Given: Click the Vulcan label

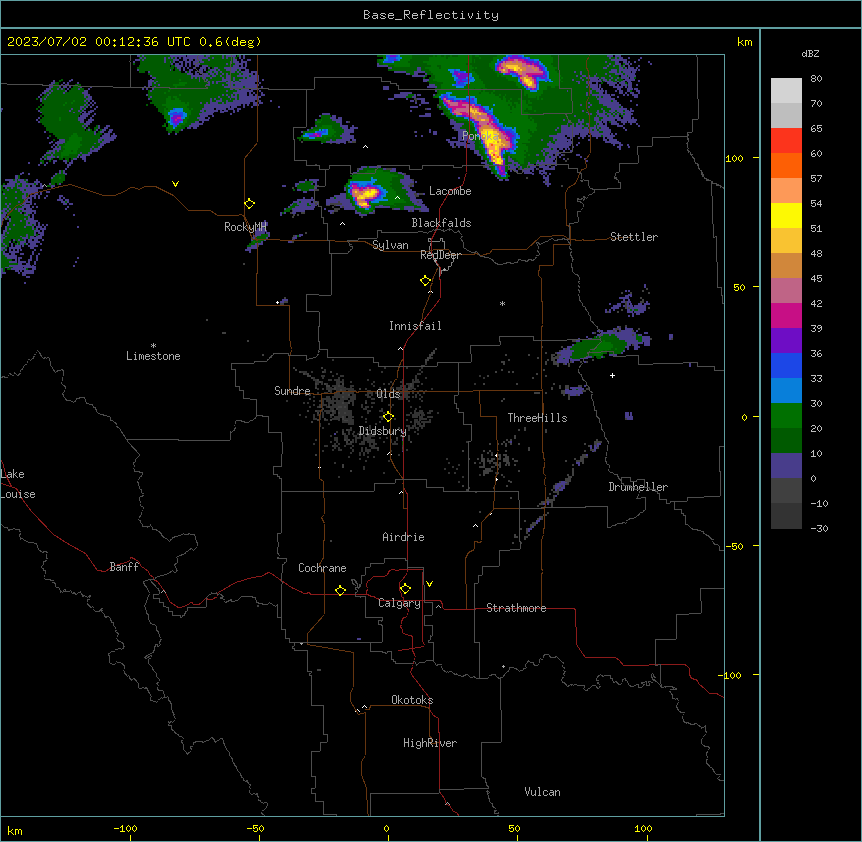Looking at the screenshot, I should 543,792.
